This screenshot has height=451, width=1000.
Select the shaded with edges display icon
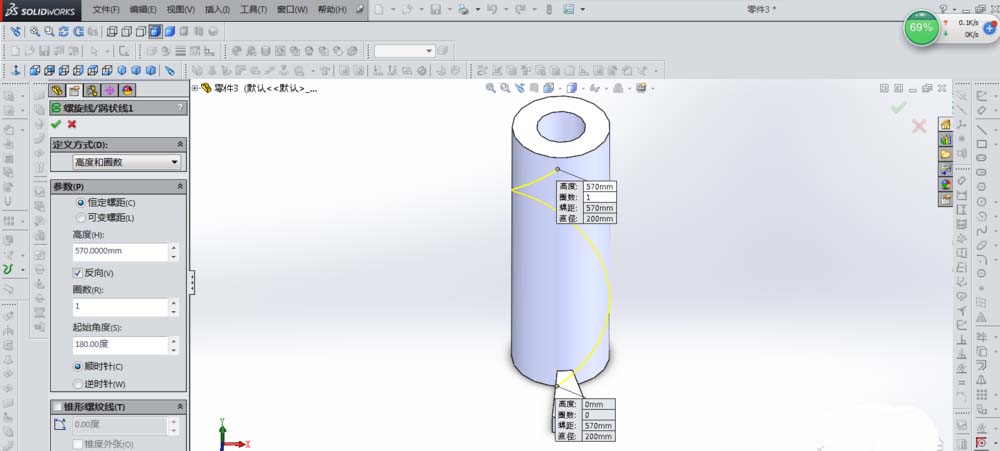(x=155, y=31)
